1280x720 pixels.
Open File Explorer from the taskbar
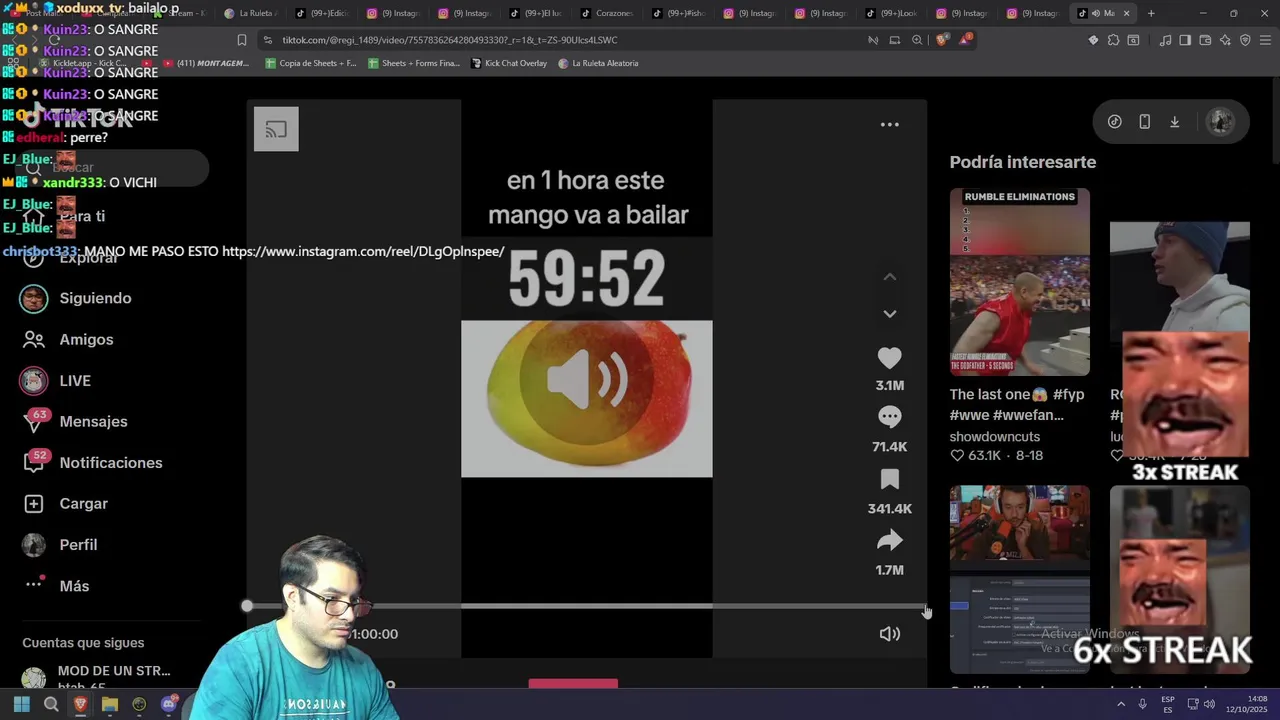point(110,705)
